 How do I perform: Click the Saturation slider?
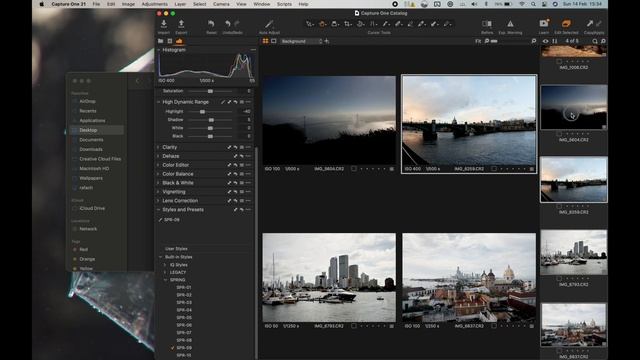[x=210, y=91]
